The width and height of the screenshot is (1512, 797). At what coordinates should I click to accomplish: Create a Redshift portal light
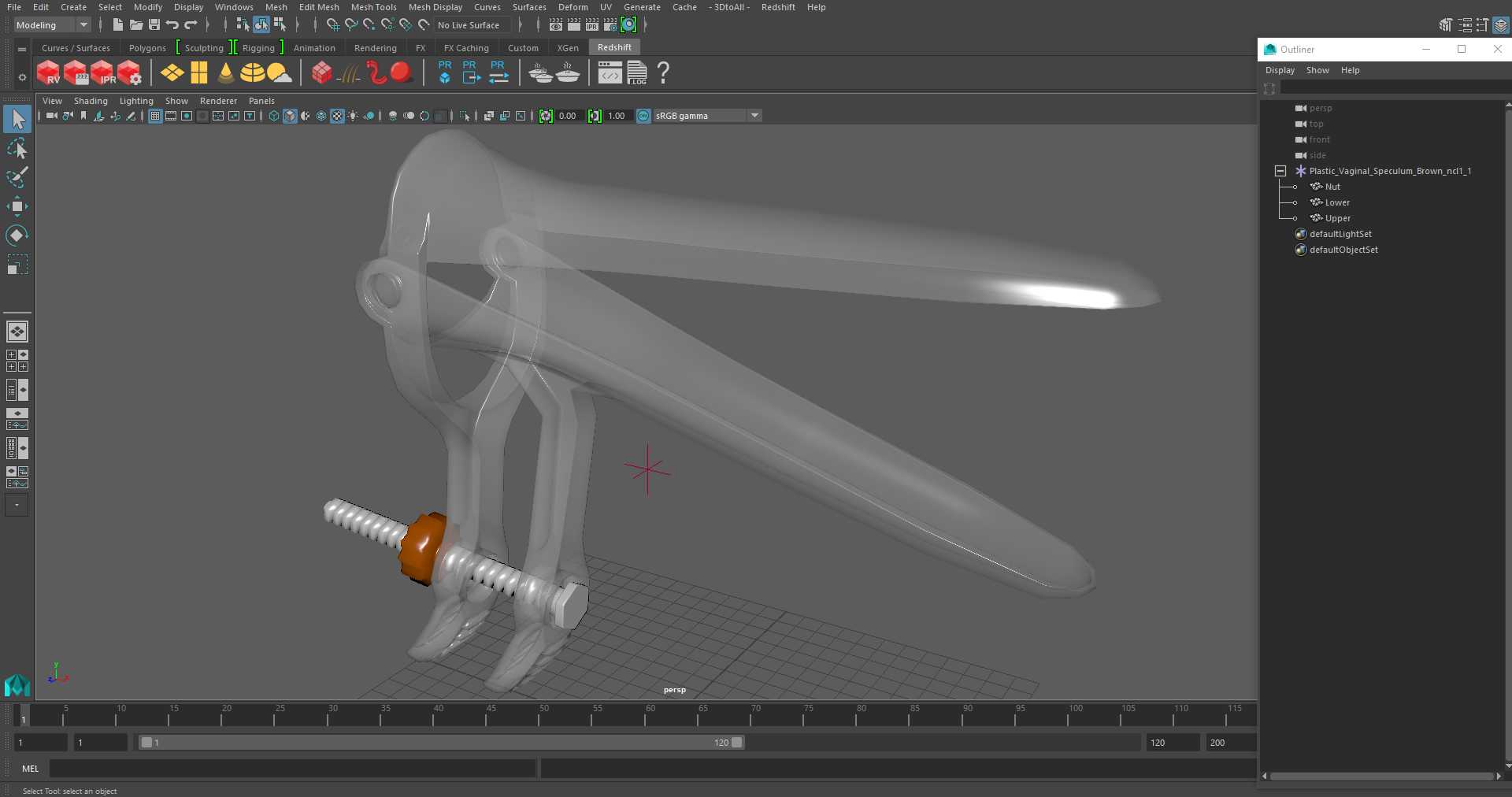tap(199, 73)
